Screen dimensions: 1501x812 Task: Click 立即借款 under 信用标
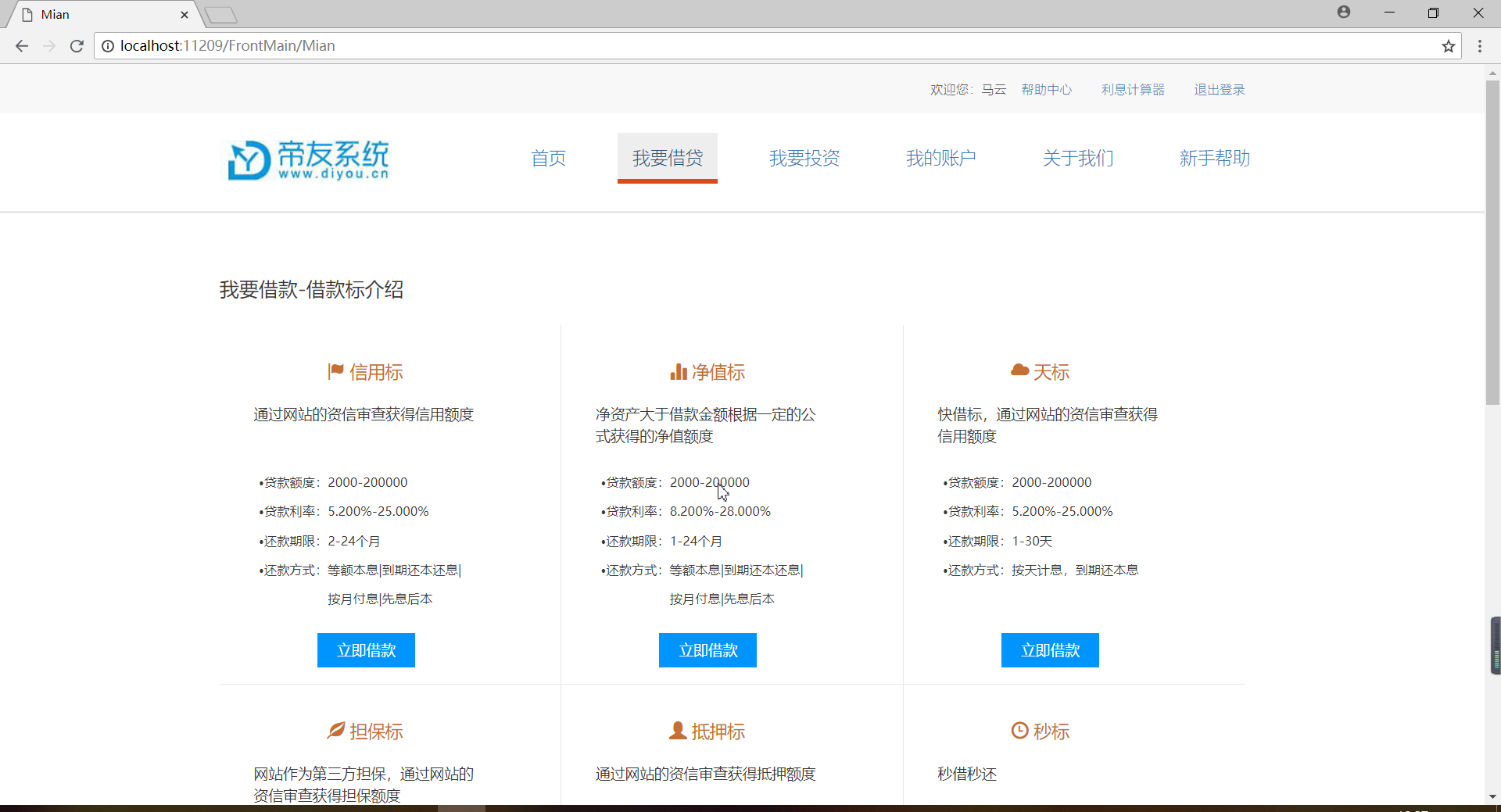coord(365,649)
